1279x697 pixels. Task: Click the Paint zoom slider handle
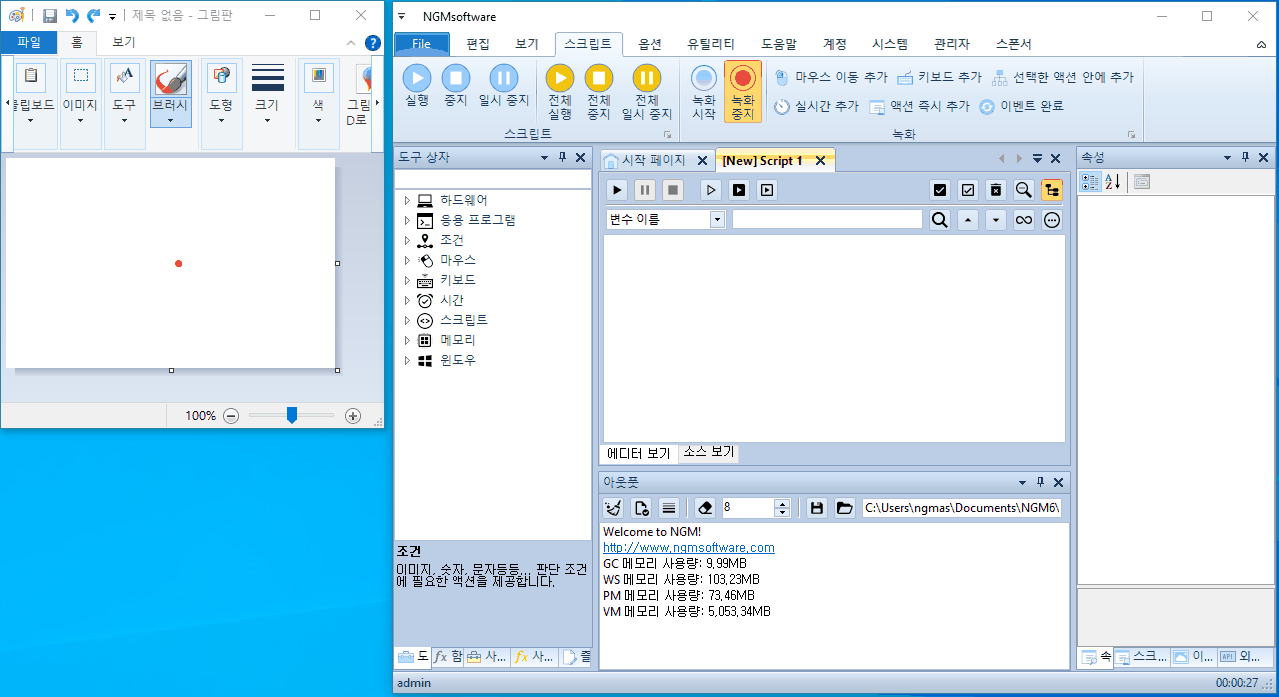point(291,415)
